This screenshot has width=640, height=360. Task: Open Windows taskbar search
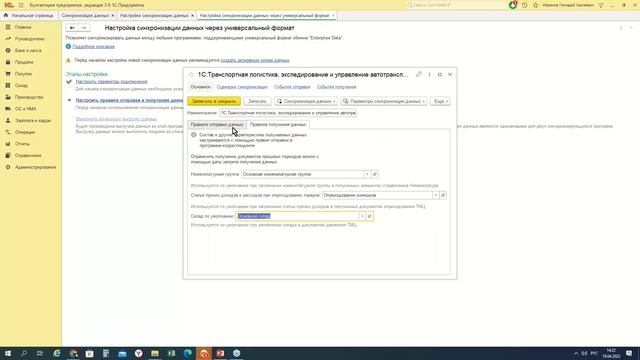[24, 353]
